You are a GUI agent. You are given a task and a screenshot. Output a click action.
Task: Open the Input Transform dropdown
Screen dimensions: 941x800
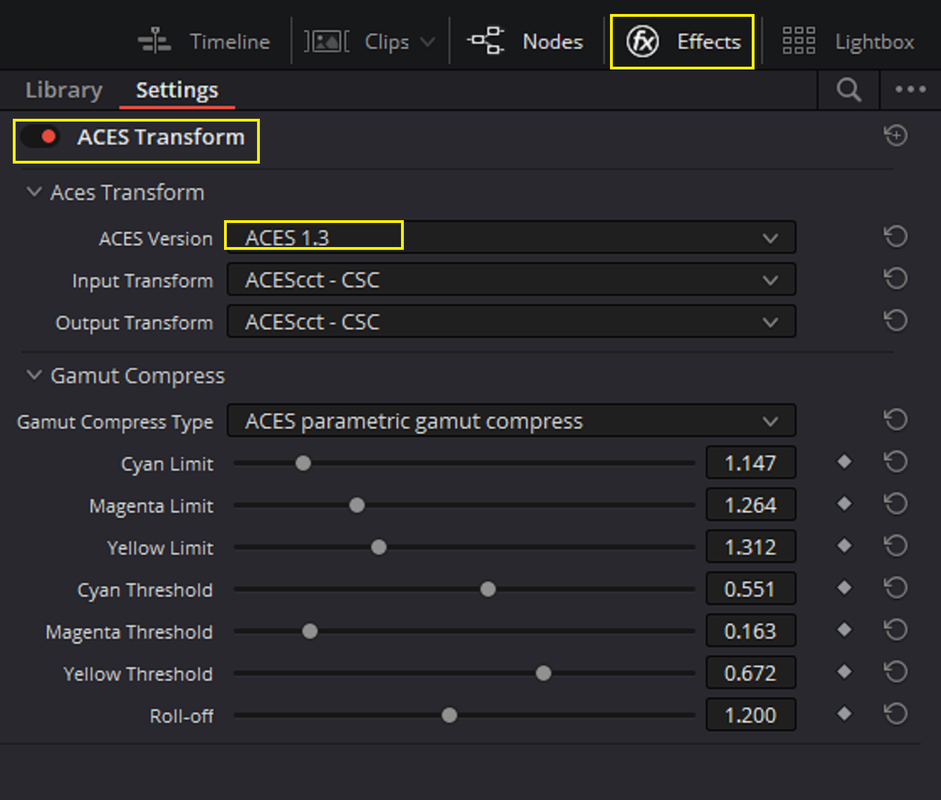511,279
